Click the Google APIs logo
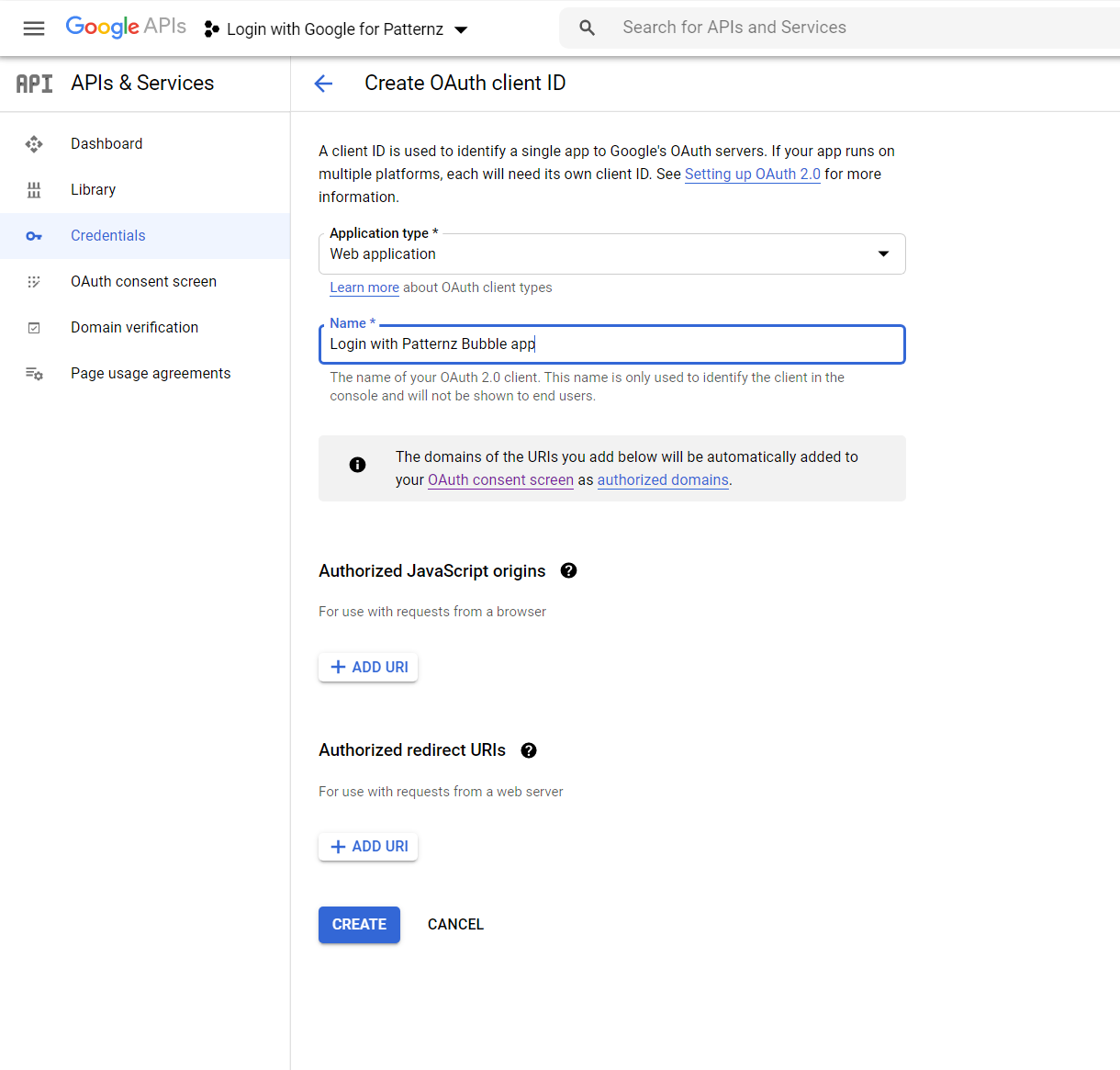This screenshot has width=1120, height=1070. [126, 27]
